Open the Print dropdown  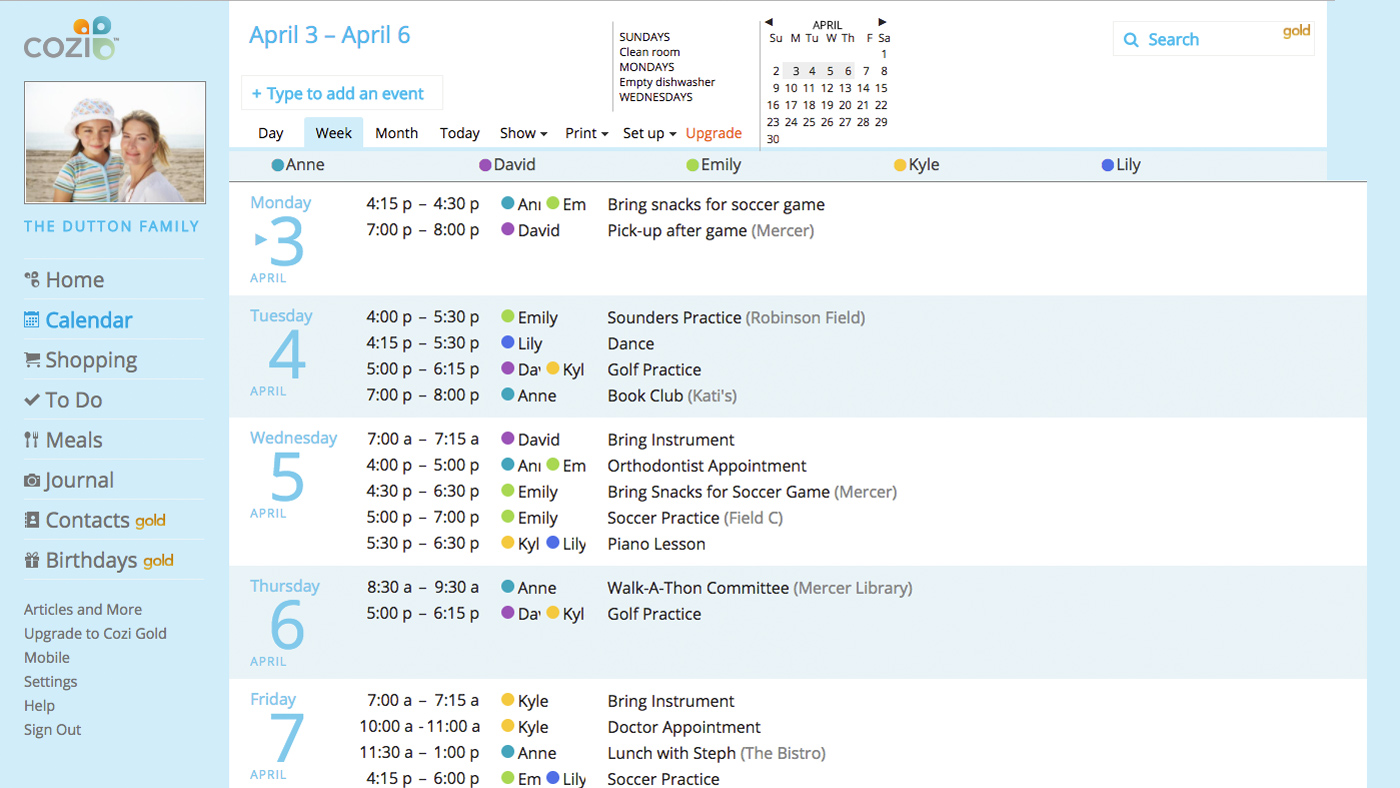click(x=585, y=132)
